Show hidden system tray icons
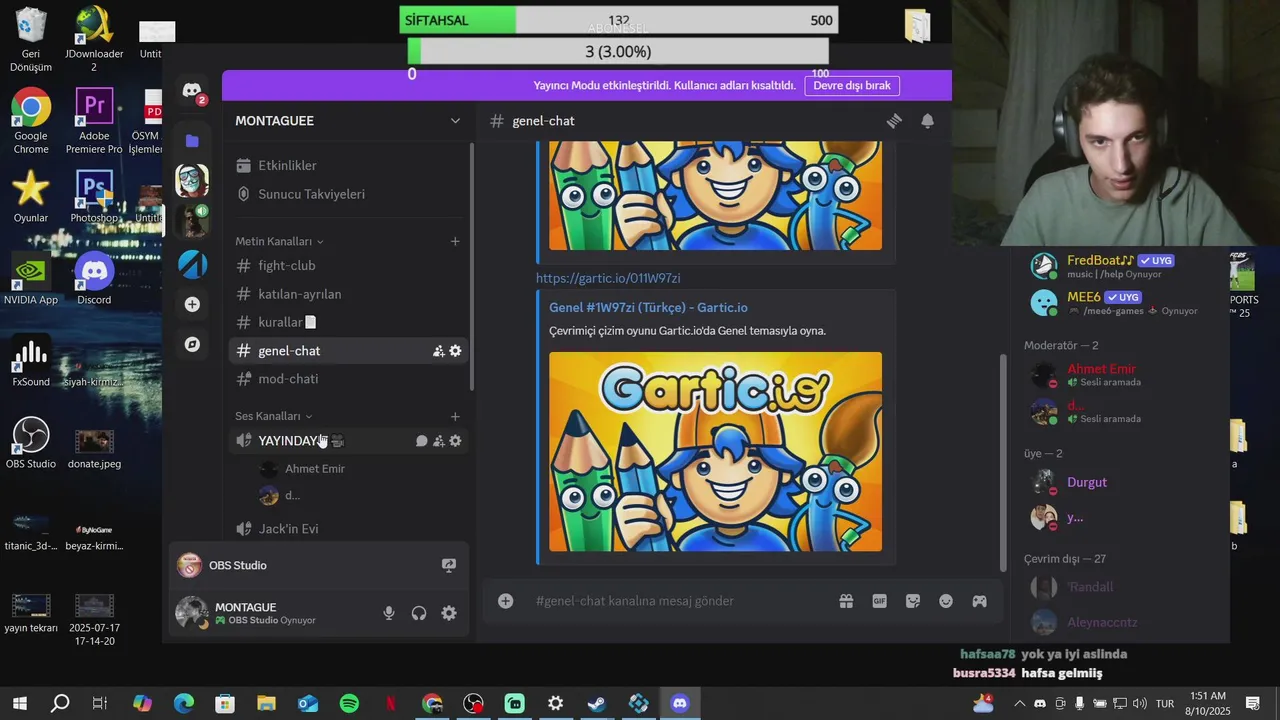 (x=1019, y=704)
